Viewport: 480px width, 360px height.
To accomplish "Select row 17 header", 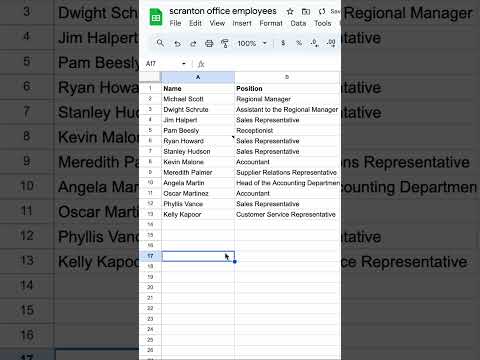I will pos(150,256).
